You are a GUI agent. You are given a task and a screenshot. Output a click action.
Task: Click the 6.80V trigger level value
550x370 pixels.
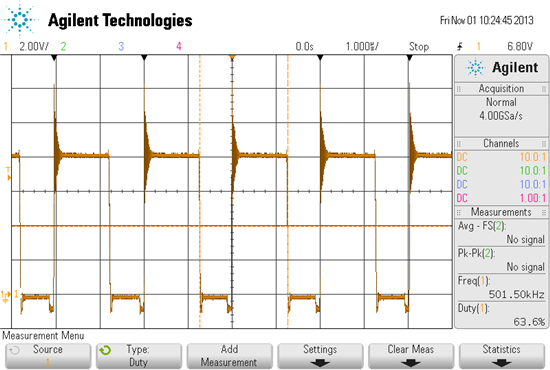pos(519,46)
